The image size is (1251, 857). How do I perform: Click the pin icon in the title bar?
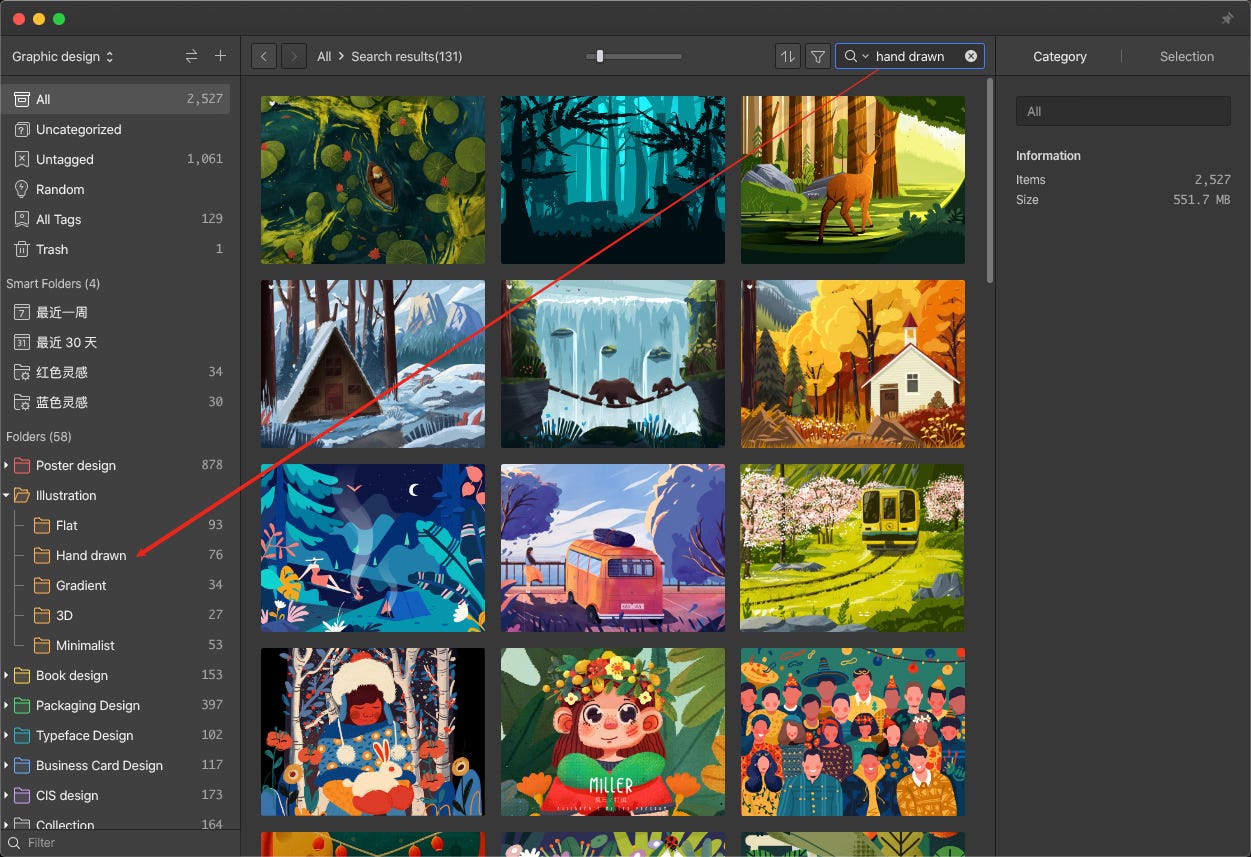tap(1228, 19)
